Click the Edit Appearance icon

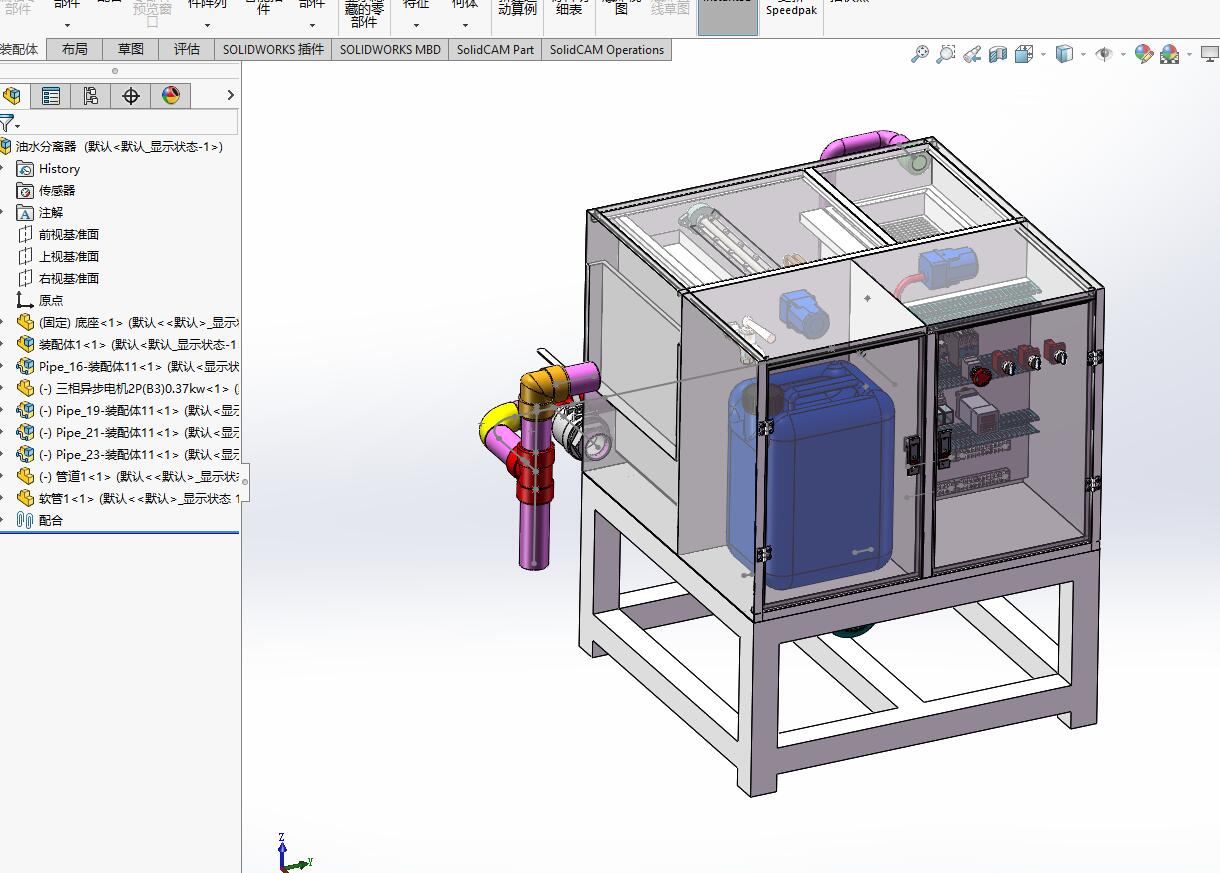coord(1144,54)
